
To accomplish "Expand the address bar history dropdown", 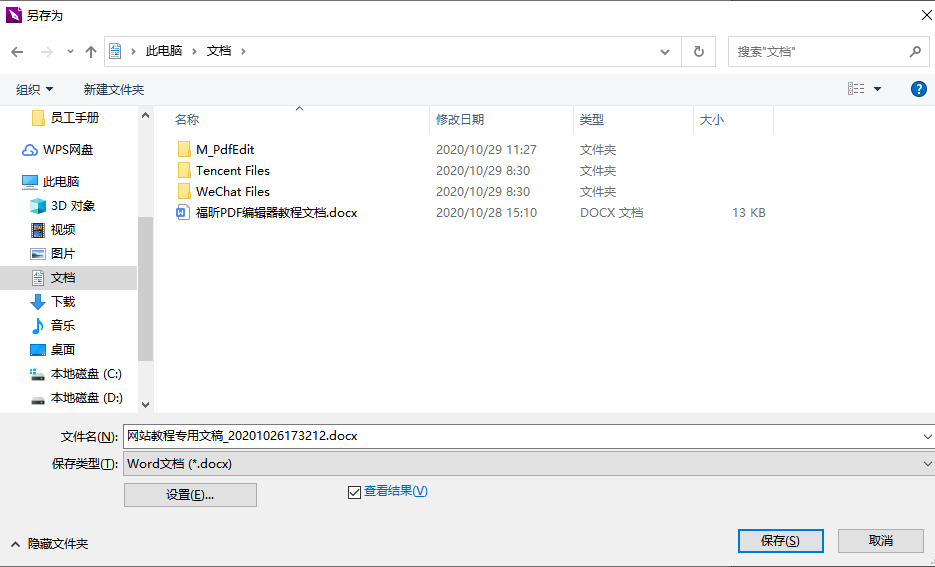I will [665, 52].
